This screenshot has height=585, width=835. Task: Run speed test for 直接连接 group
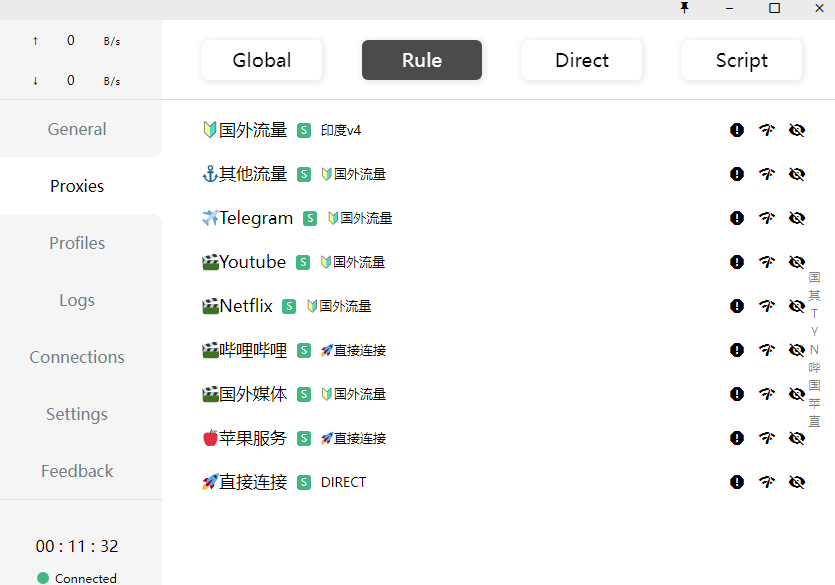click(x=767, y=482)
